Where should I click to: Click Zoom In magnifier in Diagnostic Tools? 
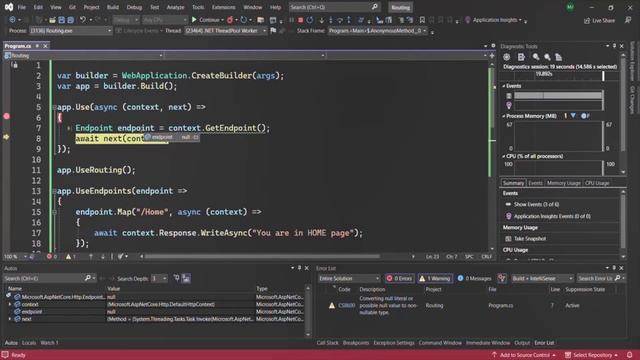(x=536, y=57)
